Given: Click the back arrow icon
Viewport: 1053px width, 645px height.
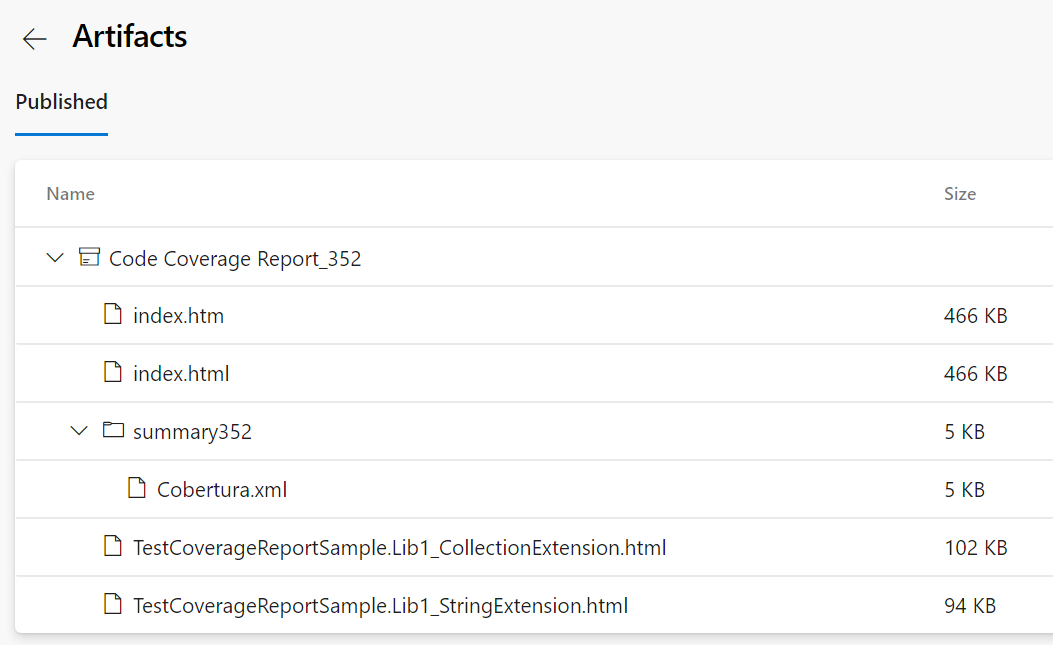Looking at the screenshot, I should (x=35, y=39).
